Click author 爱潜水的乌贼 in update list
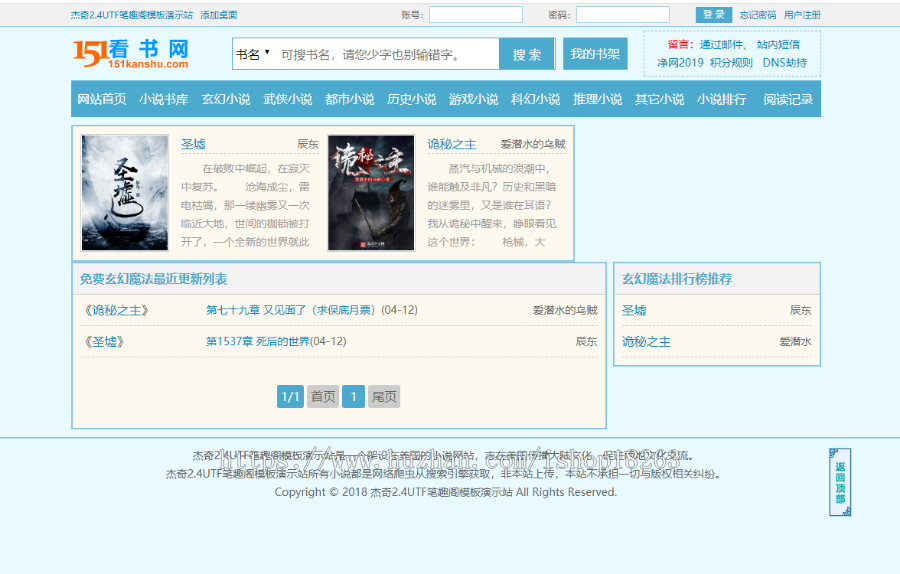900x574 pixels. point(565,311)
